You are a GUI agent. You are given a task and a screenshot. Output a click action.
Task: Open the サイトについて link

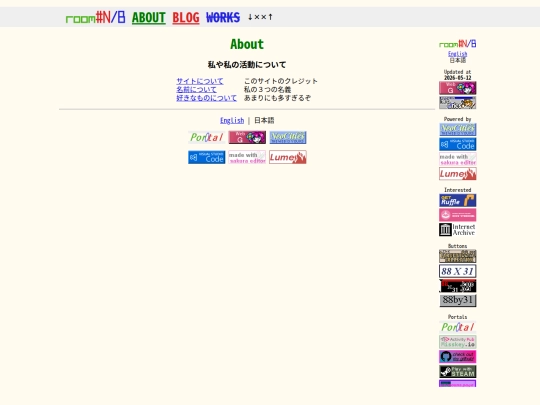[200, 81]
